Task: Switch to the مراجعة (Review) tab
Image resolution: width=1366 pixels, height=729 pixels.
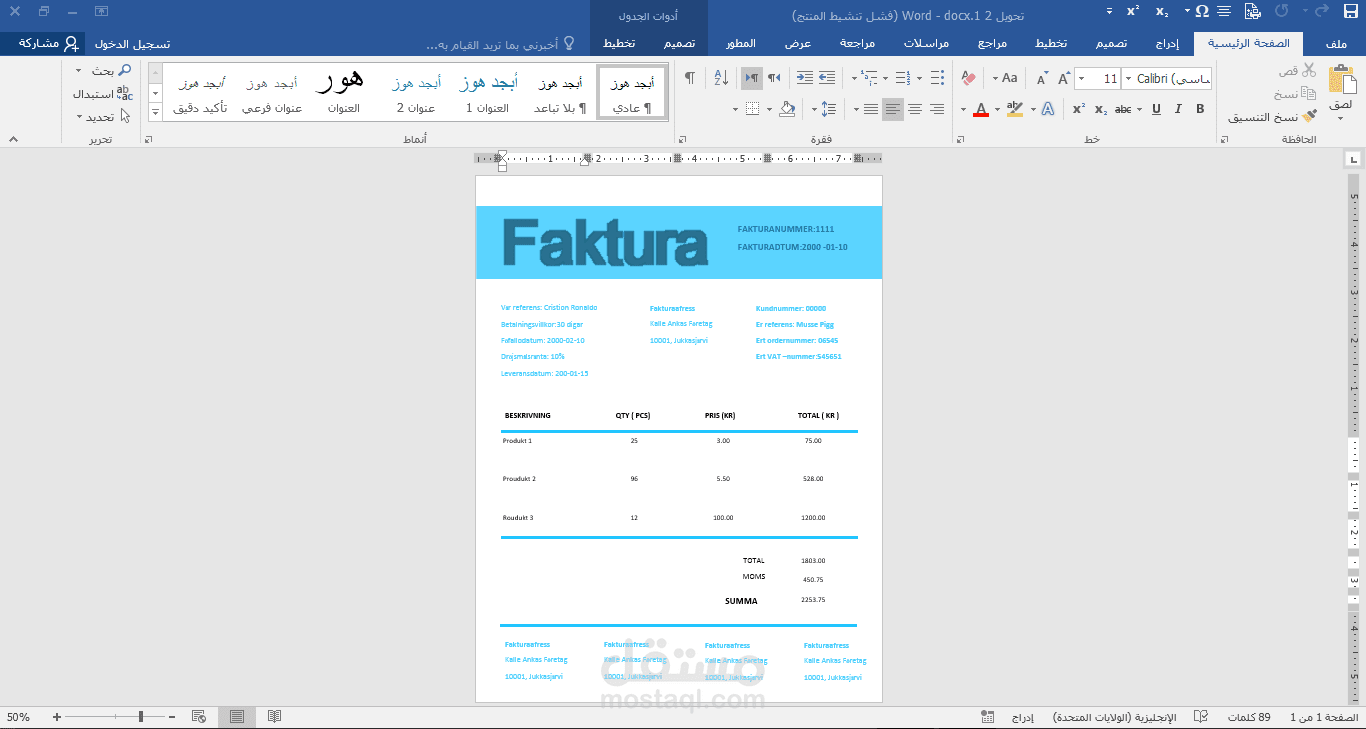Action: (857, 44)
